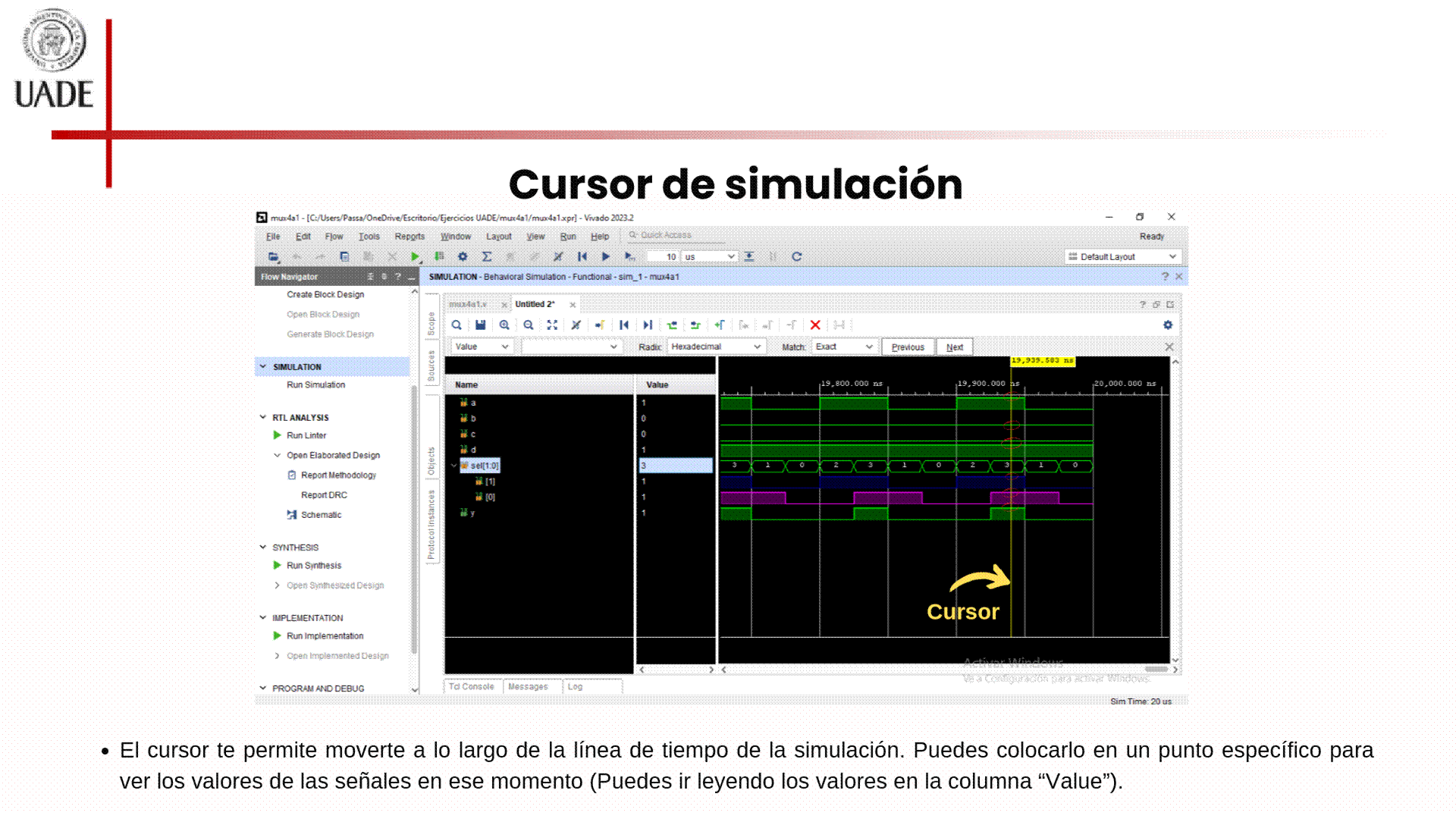Image resolution: width=1456 pixels, height=819 pixels.
Task: Click the Save Waveform Configuration icon
Action: click(x=480, y=325)
